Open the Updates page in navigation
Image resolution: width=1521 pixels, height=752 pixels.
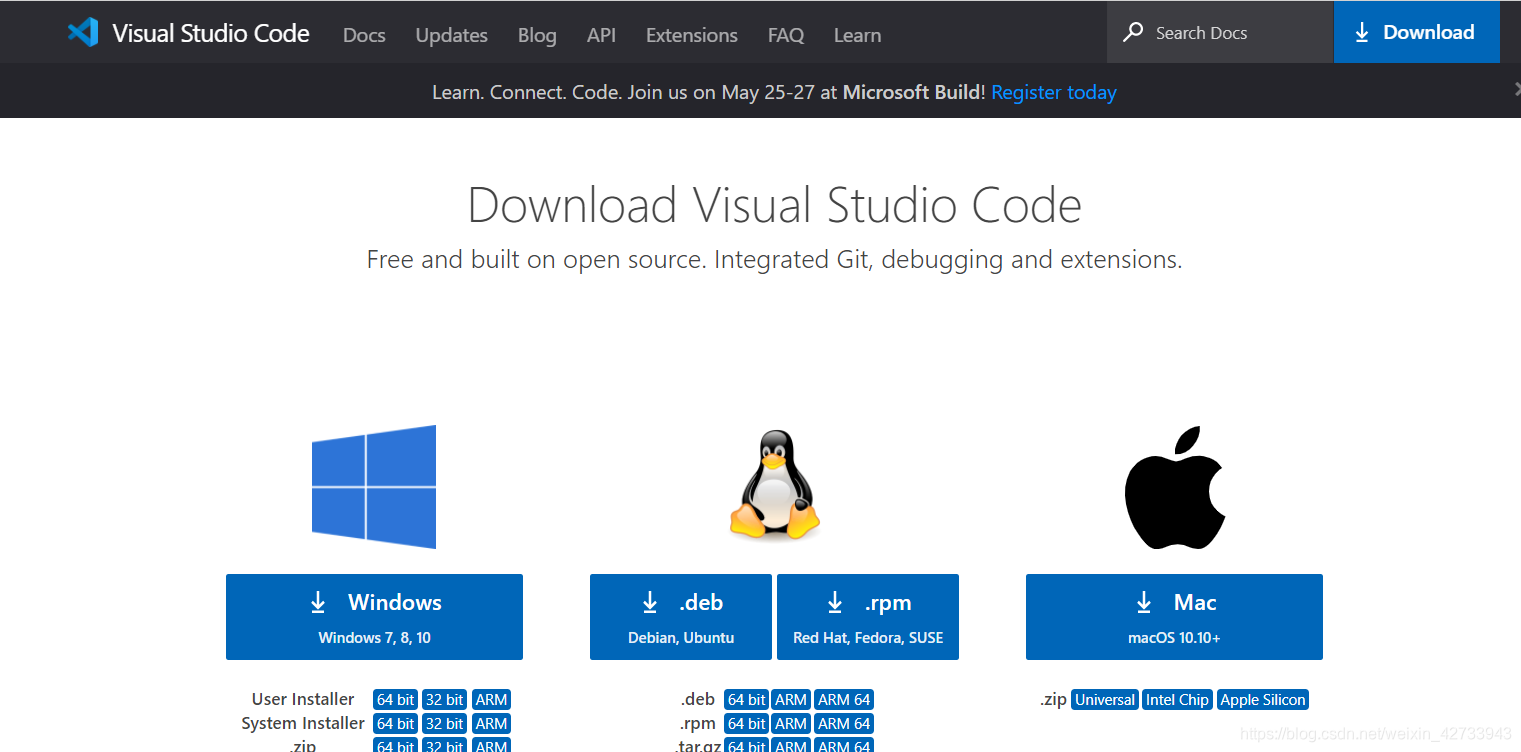pyautogui.click(x=452, y=35)
